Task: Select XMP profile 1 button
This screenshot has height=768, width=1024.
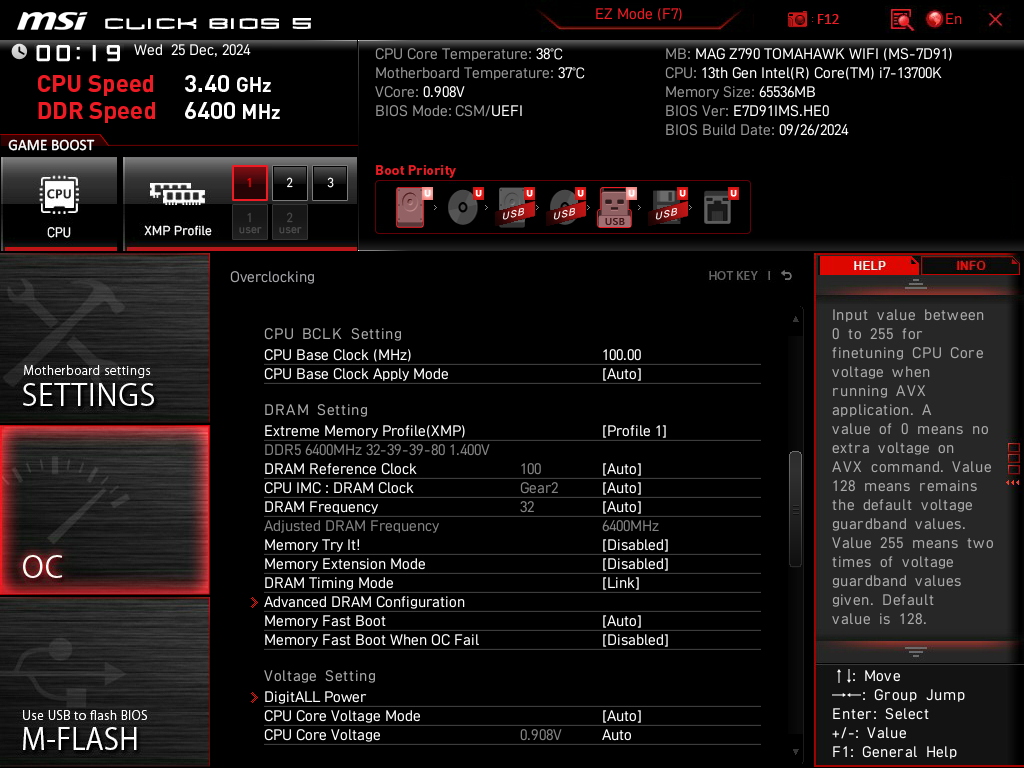Action: [249, 183]
